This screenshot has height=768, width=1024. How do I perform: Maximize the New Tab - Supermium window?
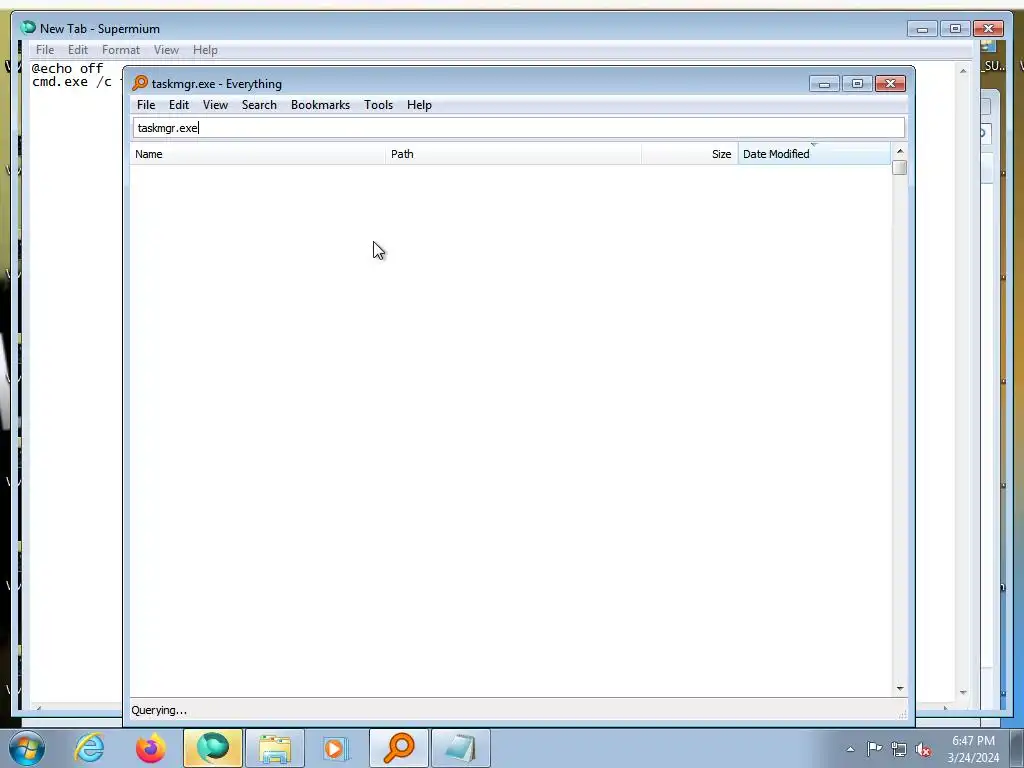click(x=955, y=29)
